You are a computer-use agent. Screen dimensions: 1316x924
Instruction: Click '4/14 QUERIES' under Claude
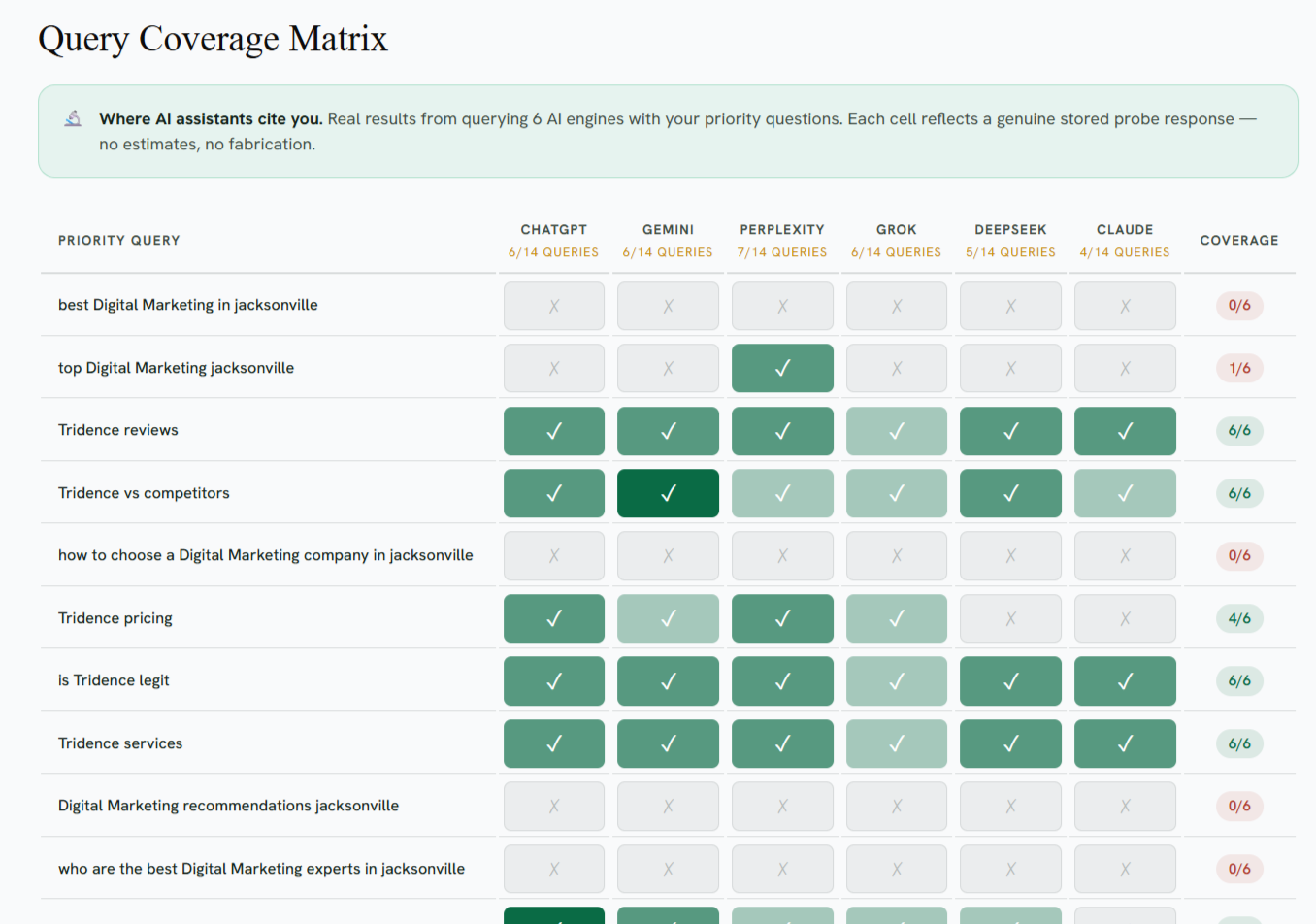[x=1125, y=252]
